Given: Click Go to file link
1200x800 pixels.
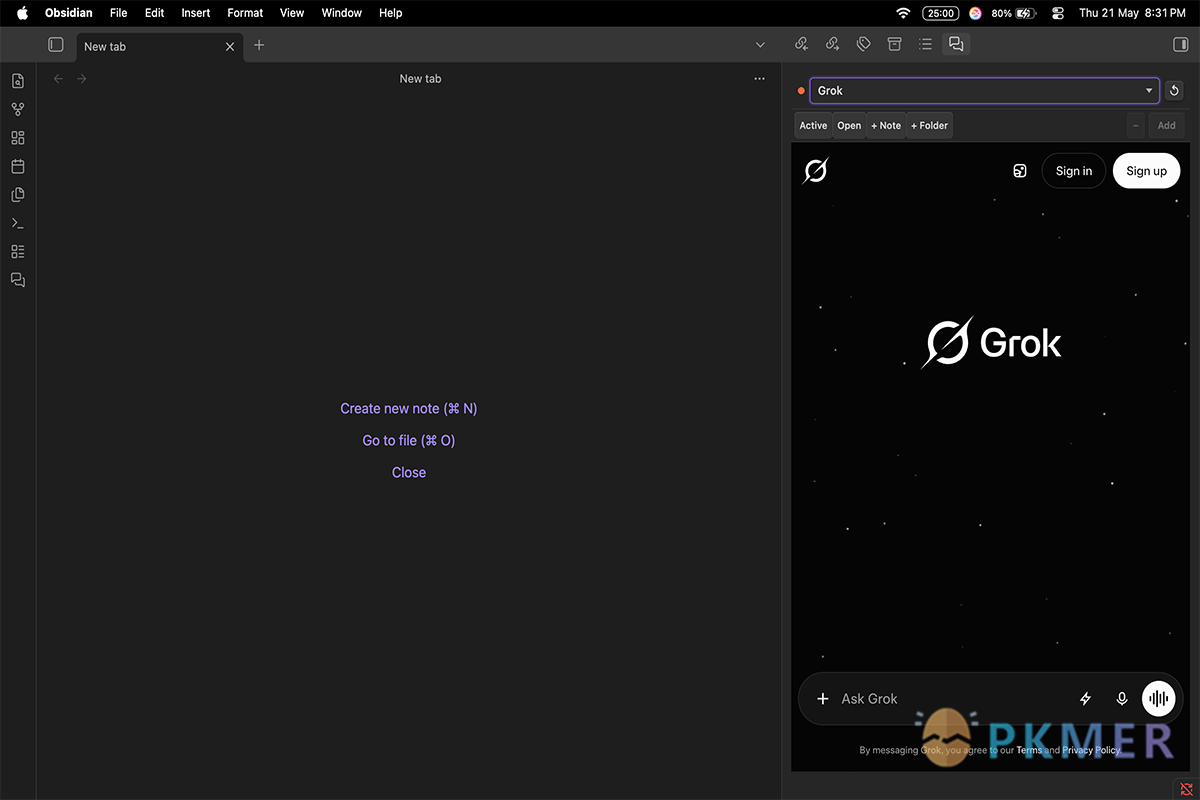Looking at the screenshot, I should 409,440.
